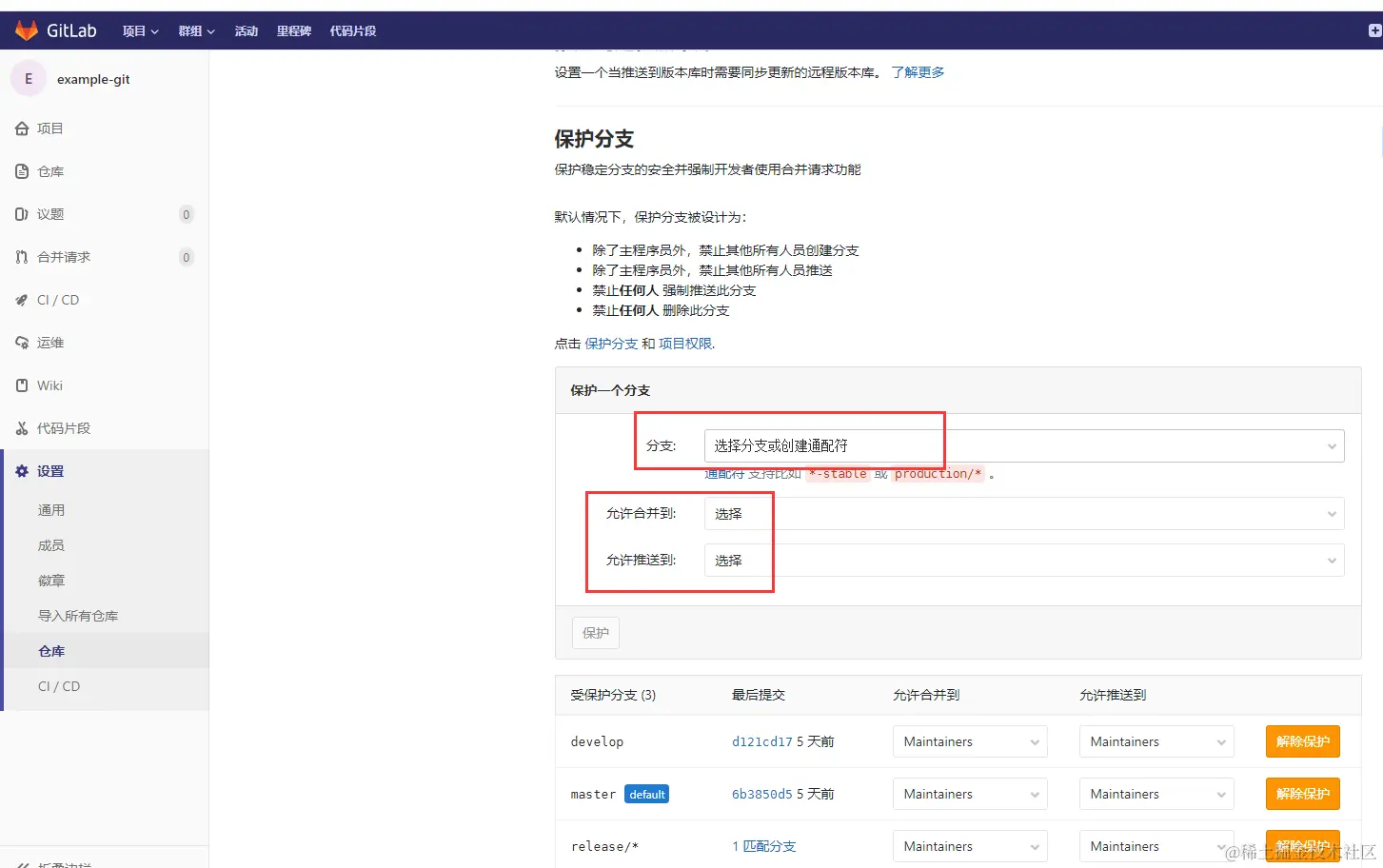Screen dimensions: 1383x868
Task: Open 活动 in the top navbar
Action: pyautogui.click(x=247, y=31)
